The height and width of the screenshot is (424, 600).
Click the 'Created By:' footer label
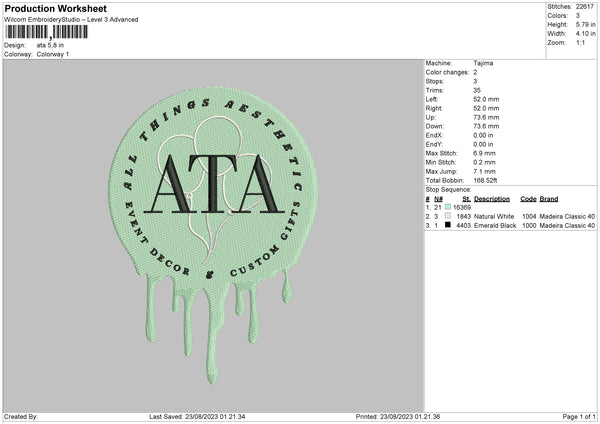[21, 417]
